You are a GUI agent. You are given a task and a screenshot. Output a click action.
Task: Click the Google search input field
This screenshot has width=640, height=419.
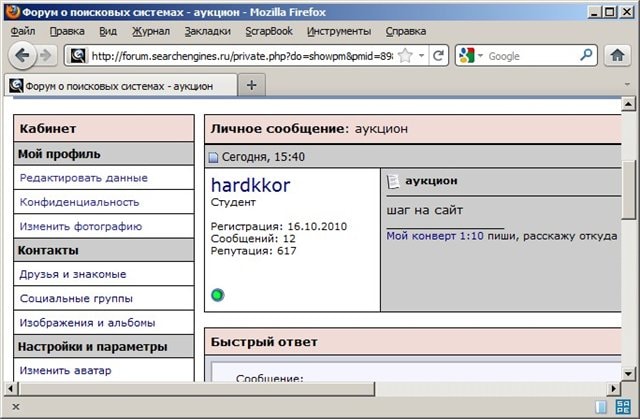coord(531,55)
